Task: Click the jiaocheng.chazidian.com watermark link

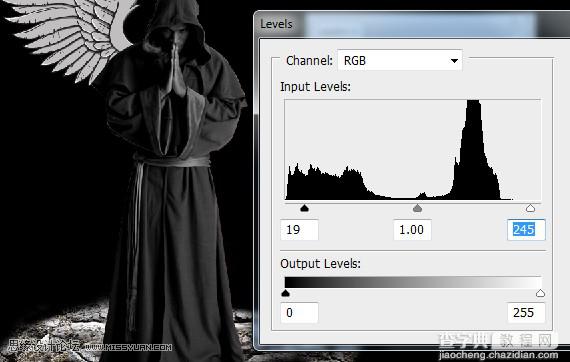Action: click(x=498, y=355)
